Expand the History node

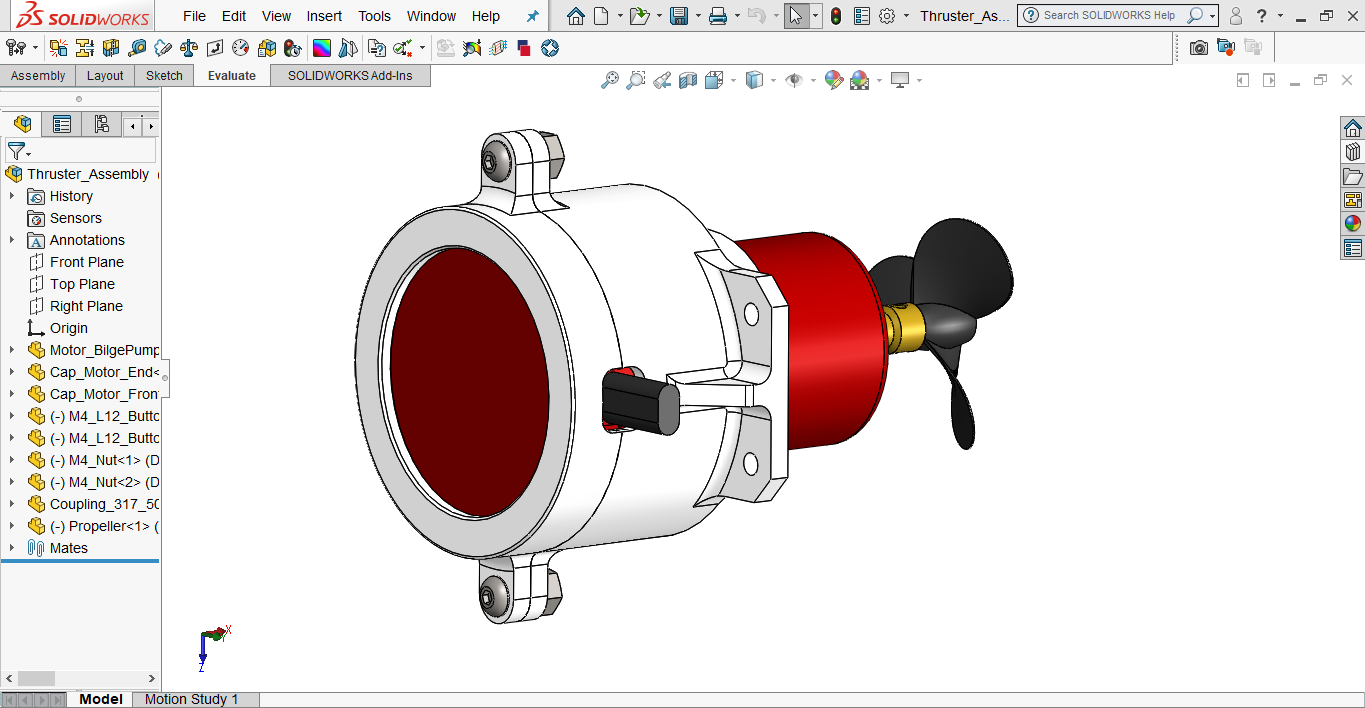pyautogui.click(x=12, y=196)
